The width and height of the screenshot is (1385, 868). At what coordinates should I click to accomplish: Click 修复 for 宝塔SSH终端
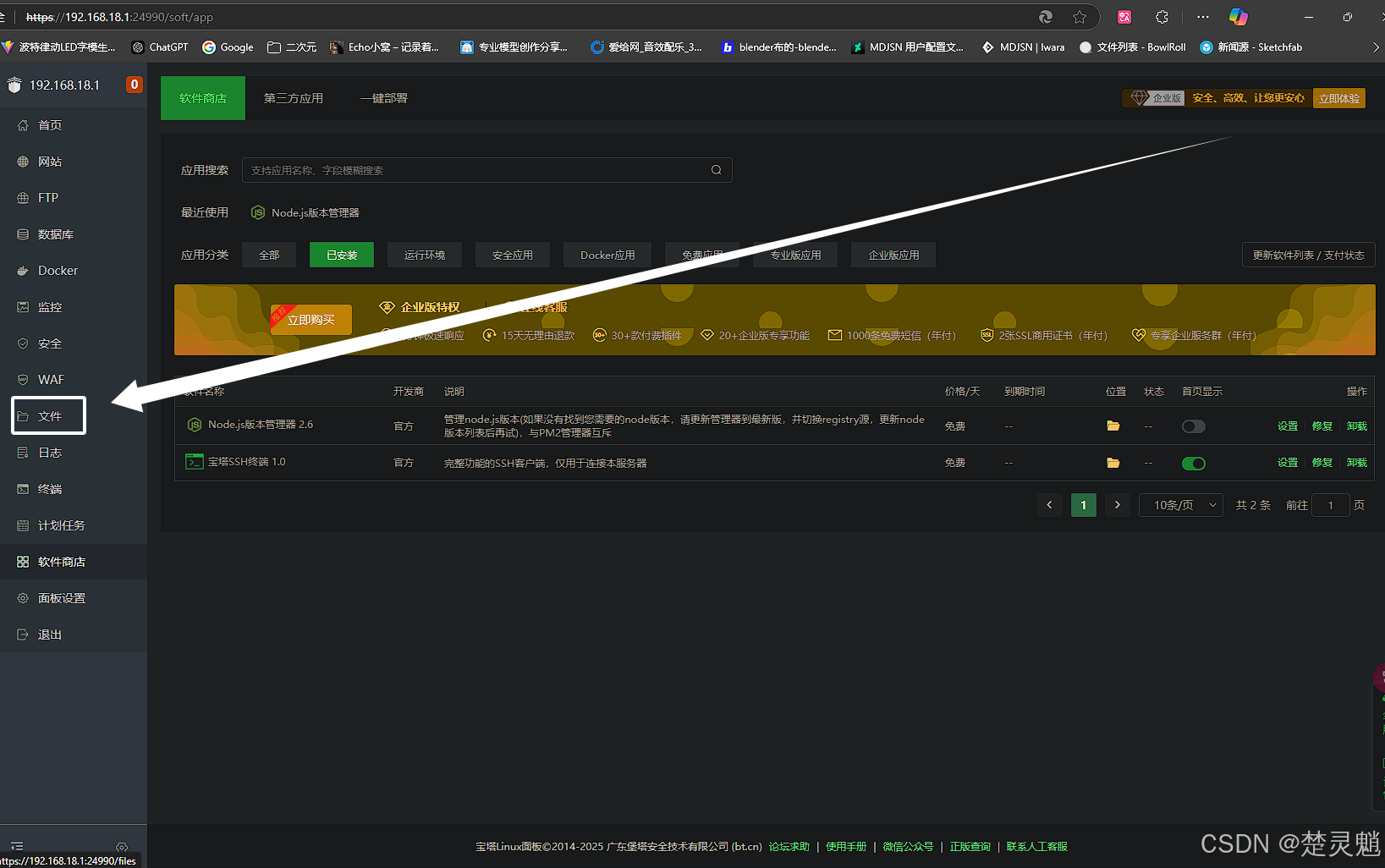1322,463
